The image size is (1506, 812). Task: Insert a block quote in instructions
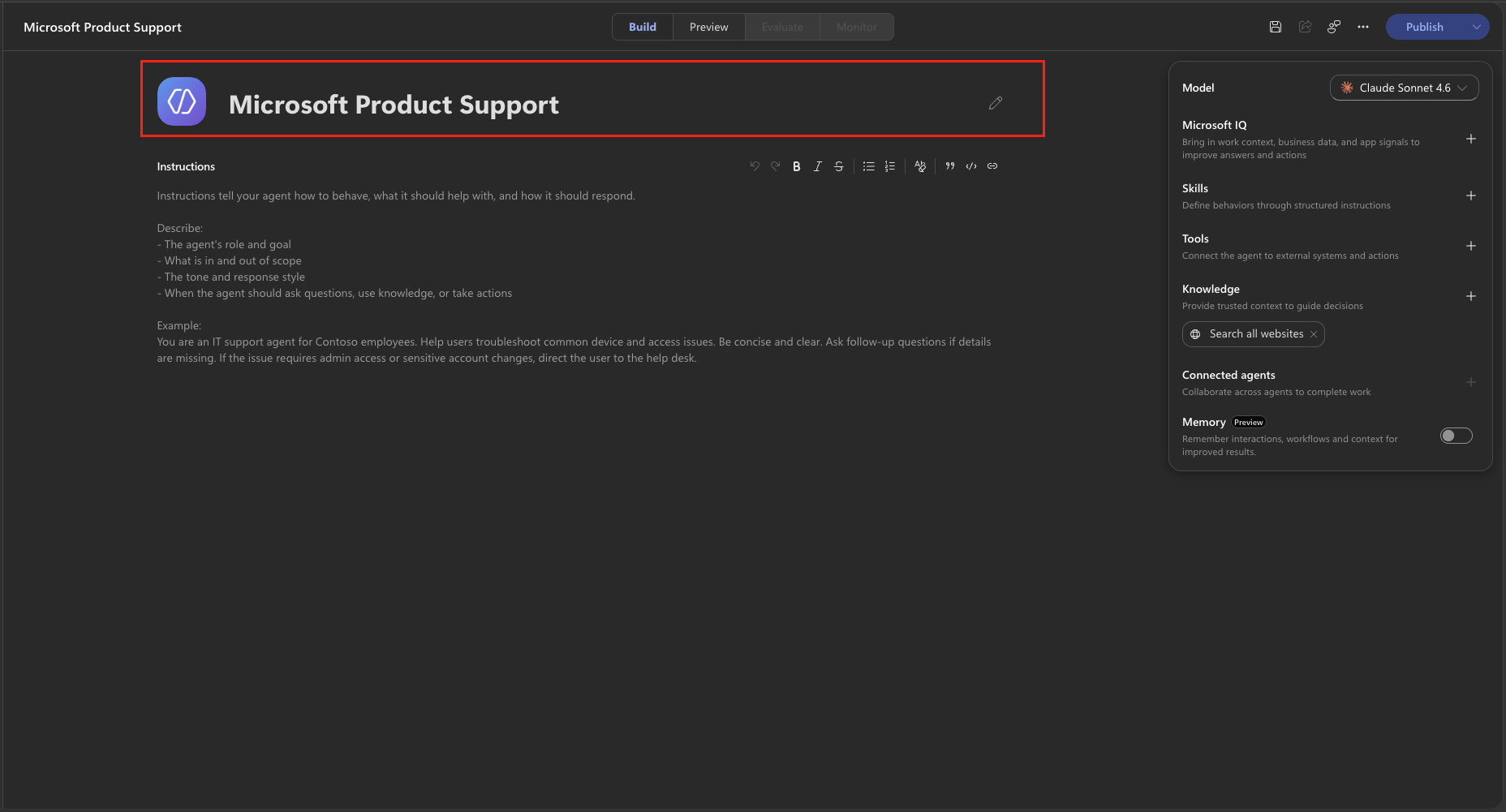[950, 166]
